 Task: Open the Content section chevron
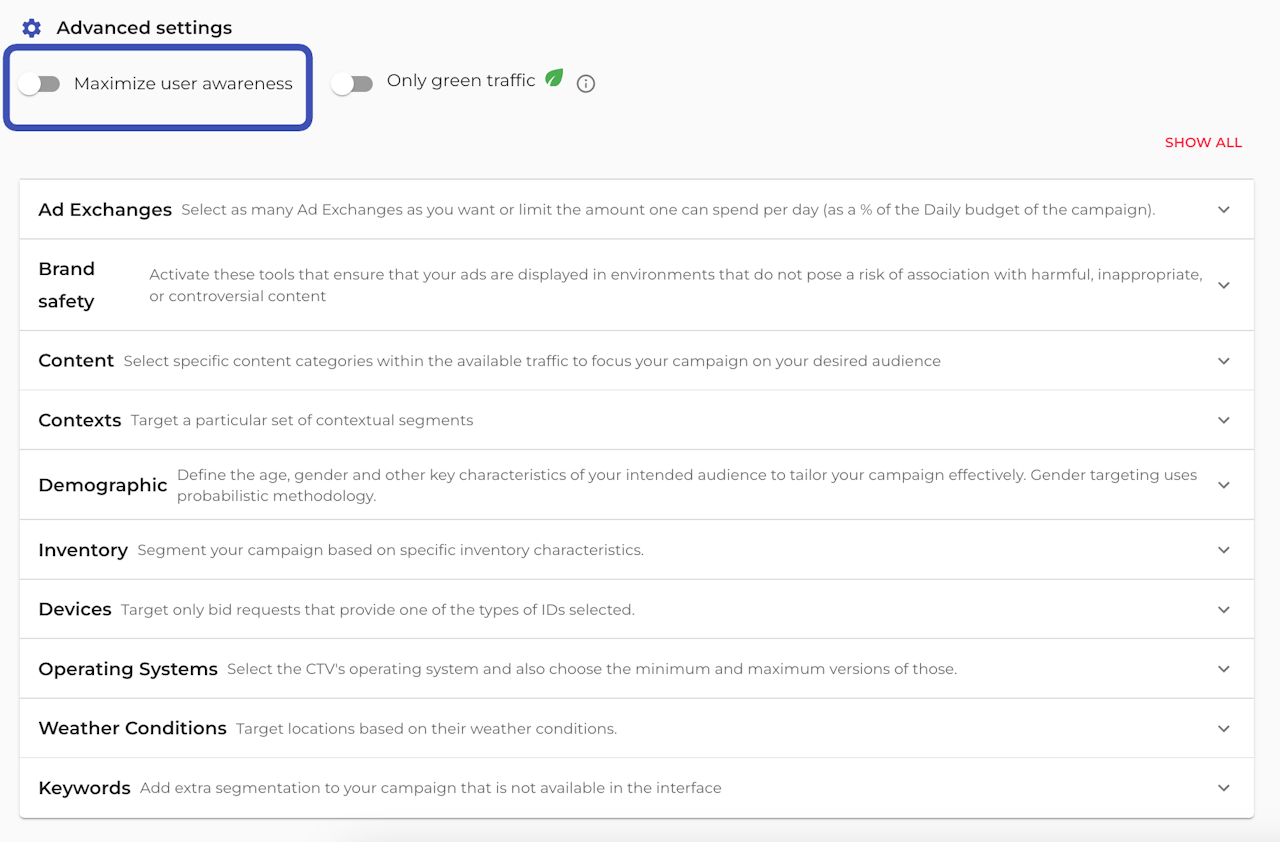1224,361
